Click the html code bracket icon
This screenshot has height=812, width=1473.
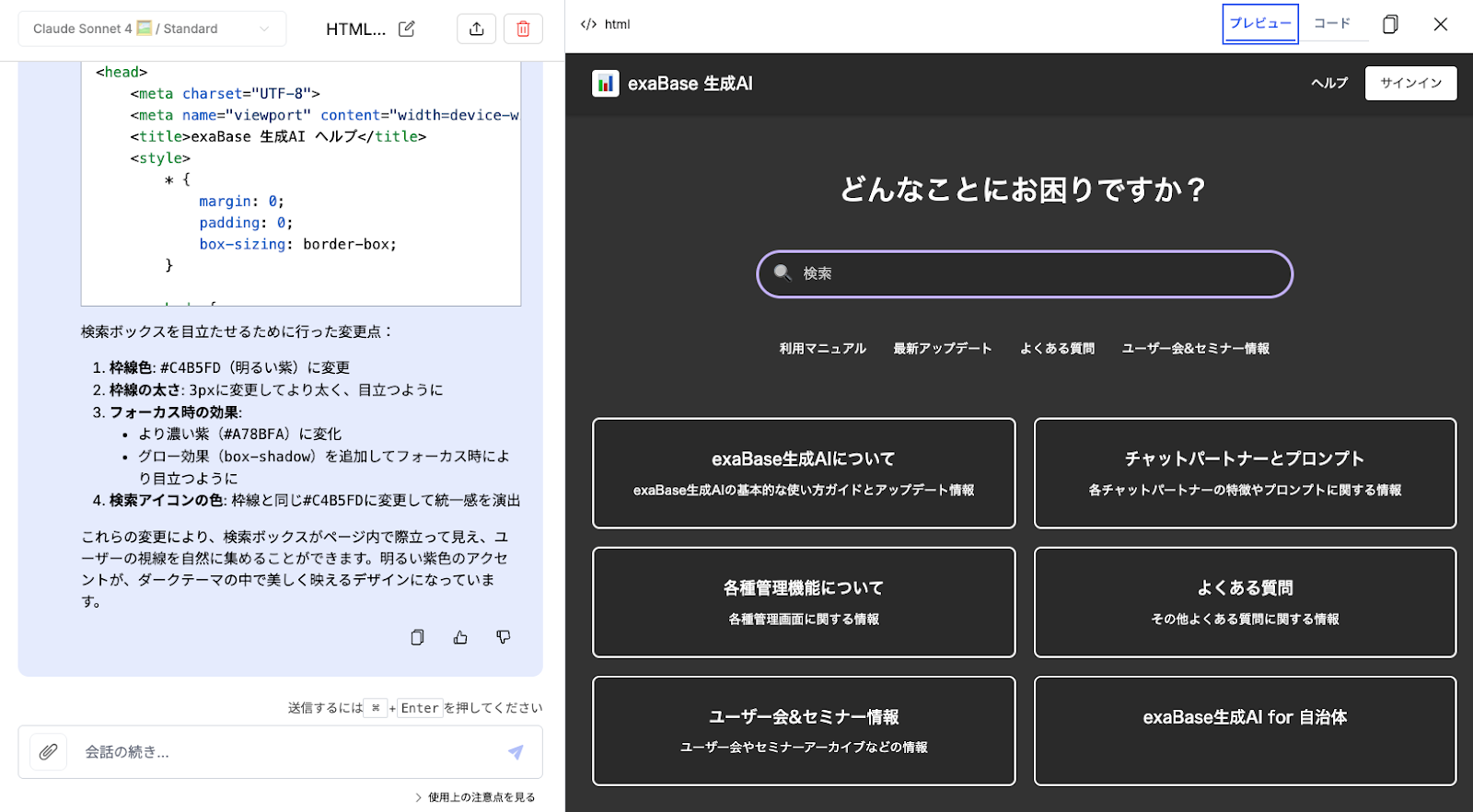point(588,24)
